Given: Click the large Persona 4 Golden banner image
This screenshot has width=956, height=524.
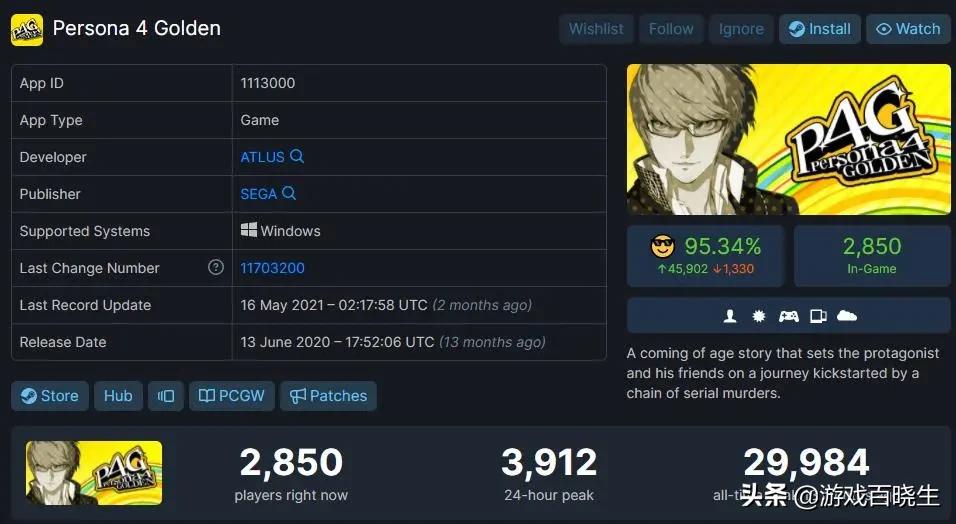Looking at the screenshot, I should pyautogui.click(x=788, y=139).
